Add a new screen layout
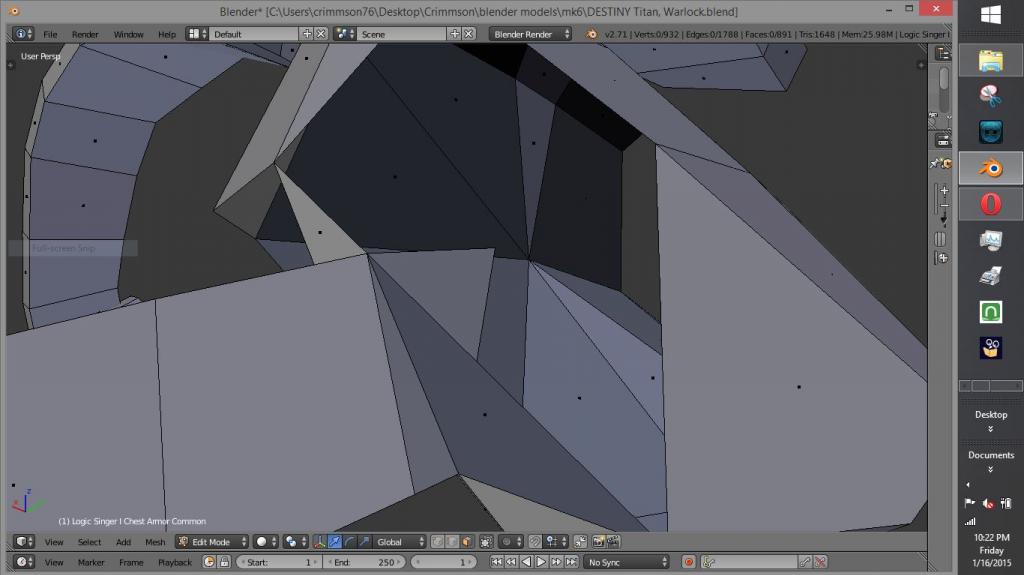The image size is (1024, 575). pos(307,34)
